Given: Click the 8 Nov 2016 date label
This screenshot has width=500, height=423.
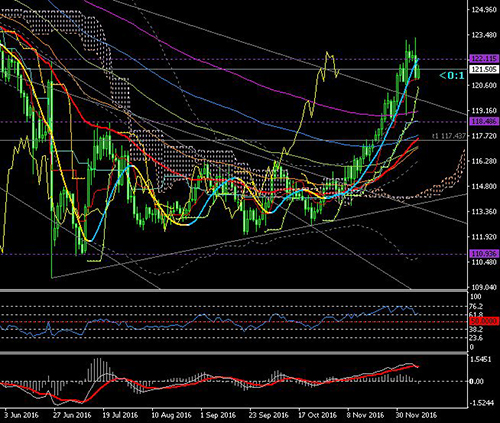Looking at the screenshot, I should (x=365, y=415).
